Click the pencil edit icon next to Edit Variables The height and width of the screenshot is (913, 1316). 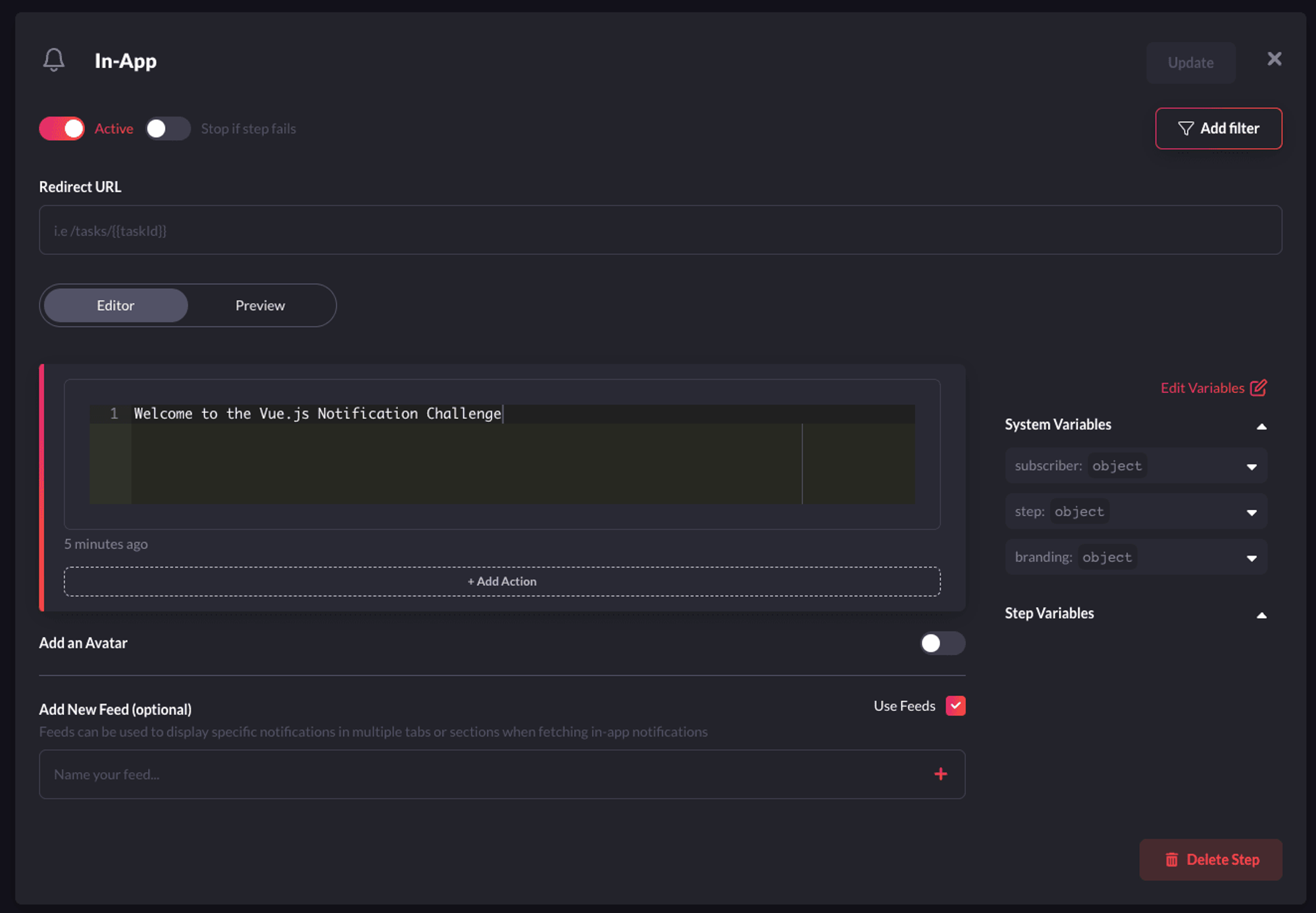pyautogui.click(x=1258, y=388)
